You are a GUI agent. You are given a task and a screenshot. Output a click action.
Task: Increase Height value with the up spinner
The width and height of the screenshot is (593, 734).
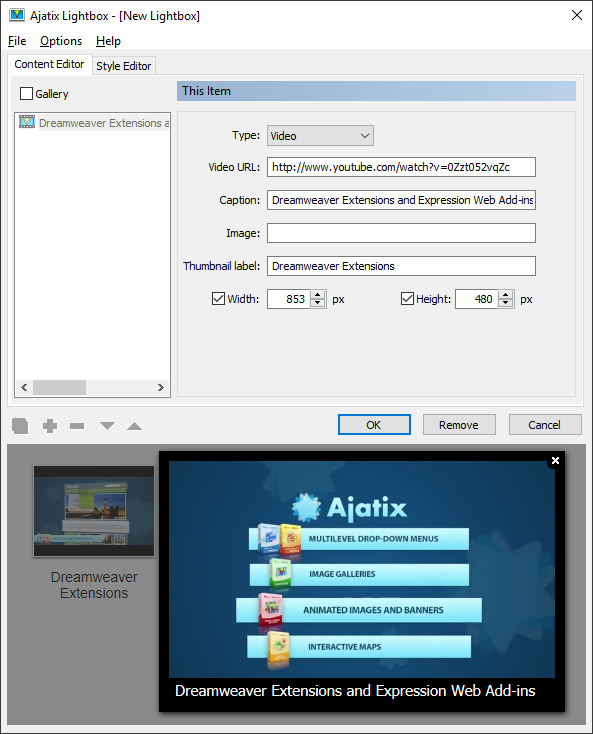pyautogui.click(x=505, y=294)
